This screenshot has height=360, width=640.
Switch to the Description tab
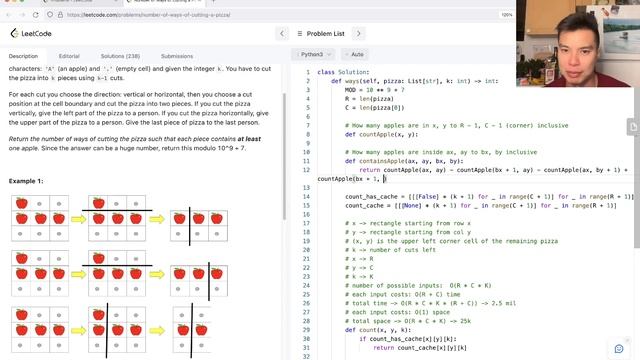coord(23,56)
